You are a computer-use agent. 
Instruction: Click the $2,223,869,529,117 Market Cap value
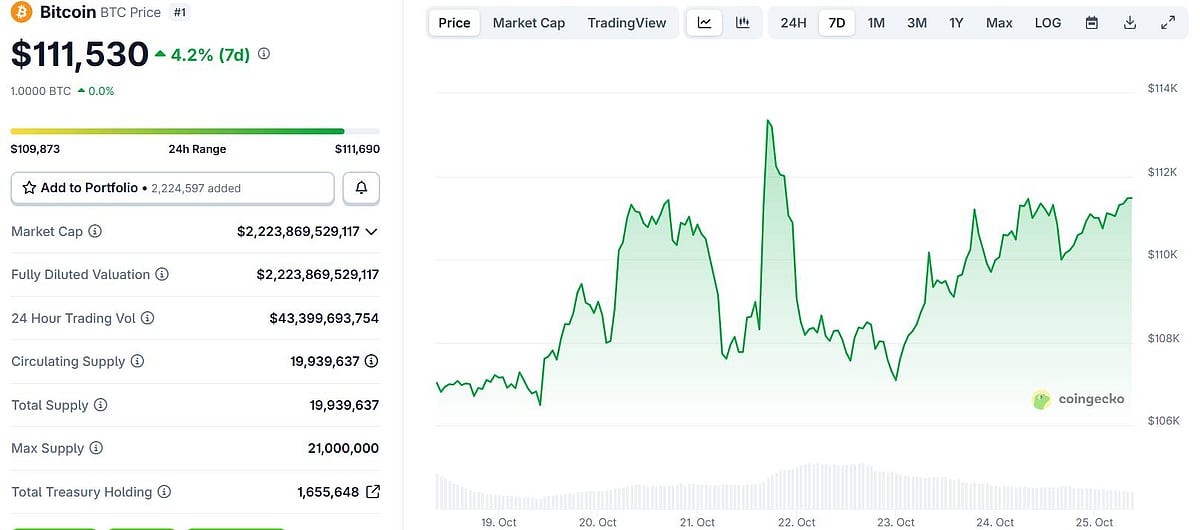click(x=298, y=231)
